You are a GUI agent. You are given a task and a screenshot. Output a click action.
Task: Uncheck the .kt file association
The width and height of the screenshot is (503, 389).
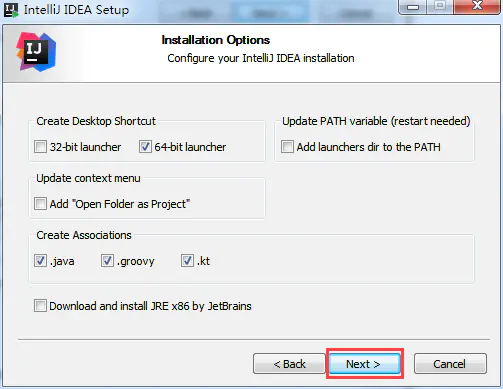[187, 261]
